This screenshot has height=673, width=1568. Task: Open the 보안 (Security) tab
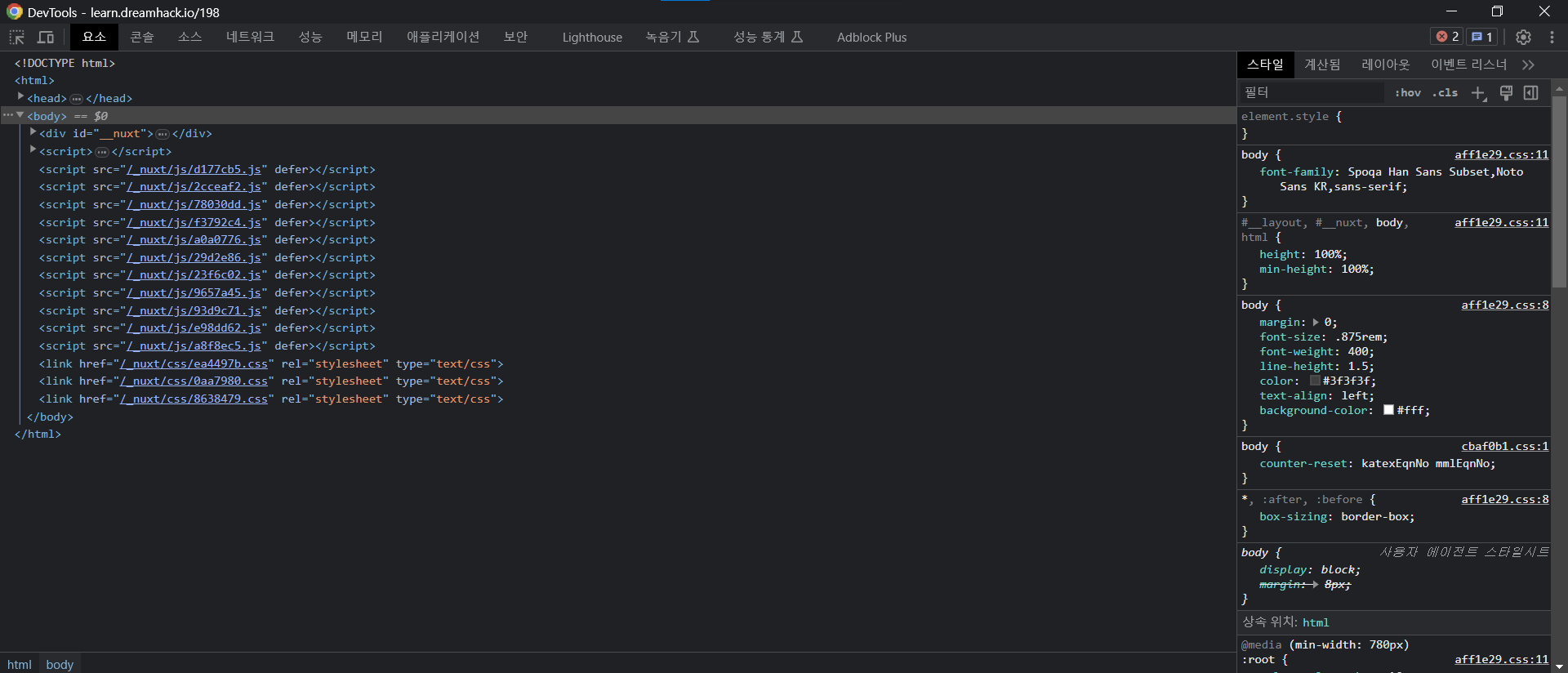[515, 37]
